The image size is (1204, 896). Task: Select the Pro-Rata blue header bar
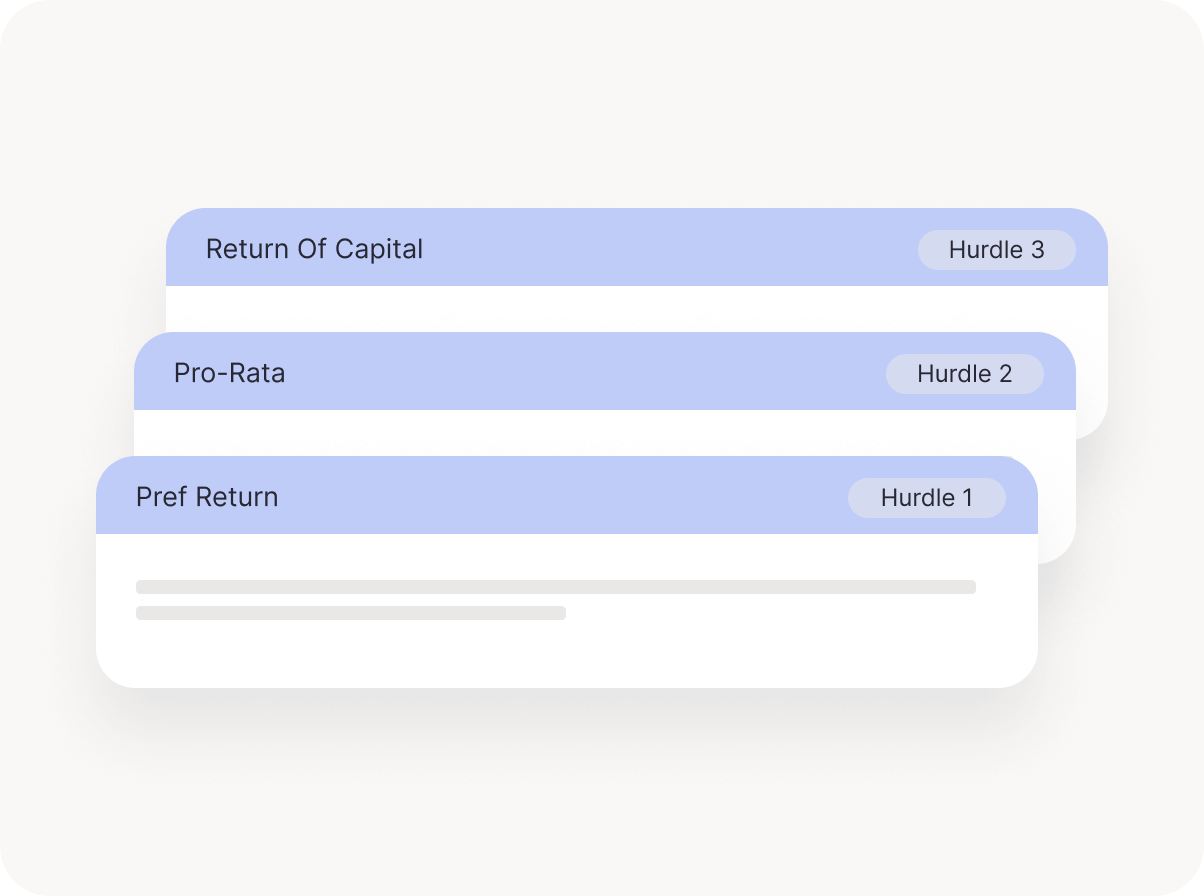point(605,371)
